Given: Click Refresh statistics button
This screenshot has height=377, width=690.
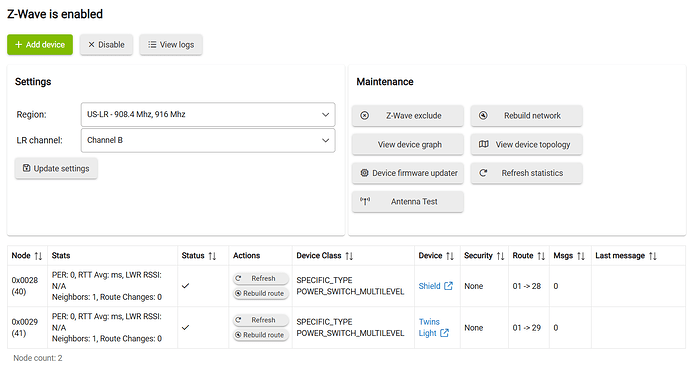Looking at the screenshot, I should tap(526, 173).
